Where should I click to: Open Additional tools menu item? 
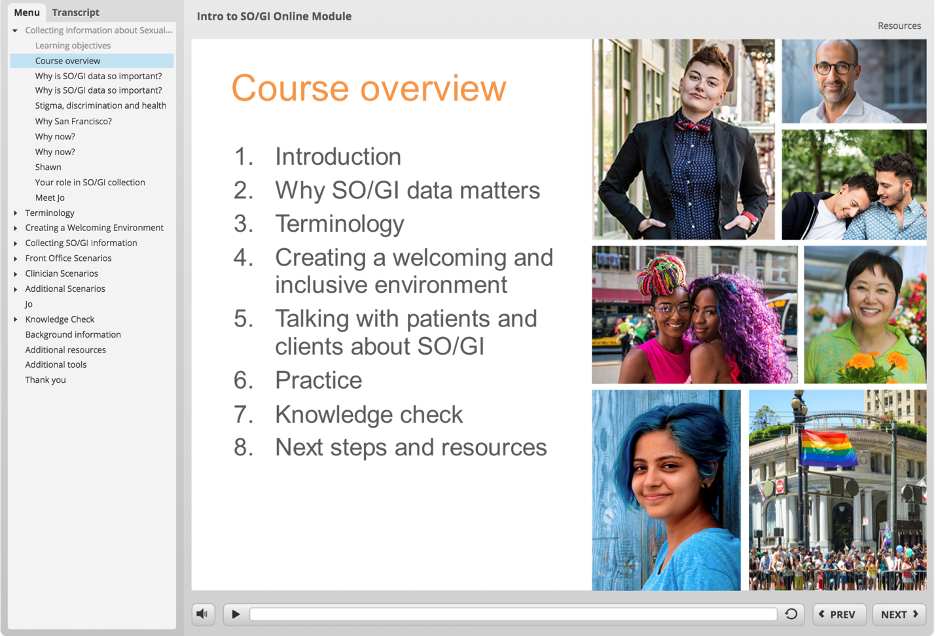(56, 364)
